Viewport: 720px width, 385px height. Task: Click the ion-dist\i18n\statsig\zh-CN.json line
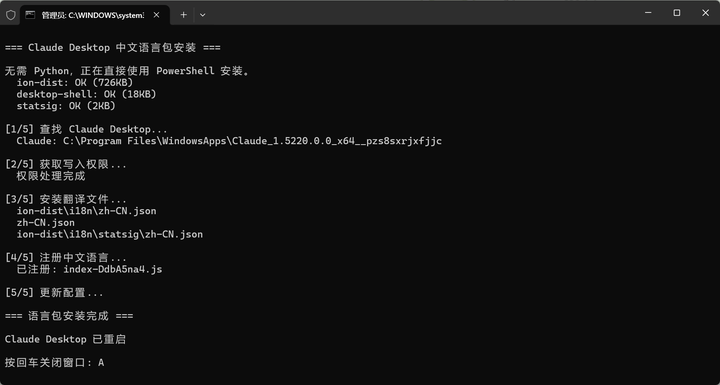(x=110, y=234)
